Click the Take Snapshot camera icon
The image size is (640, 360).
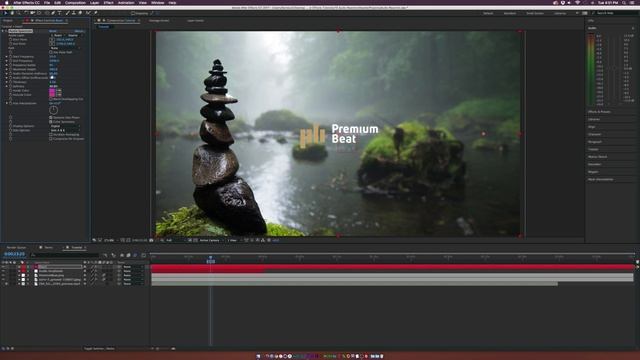[x=151, y=240]
